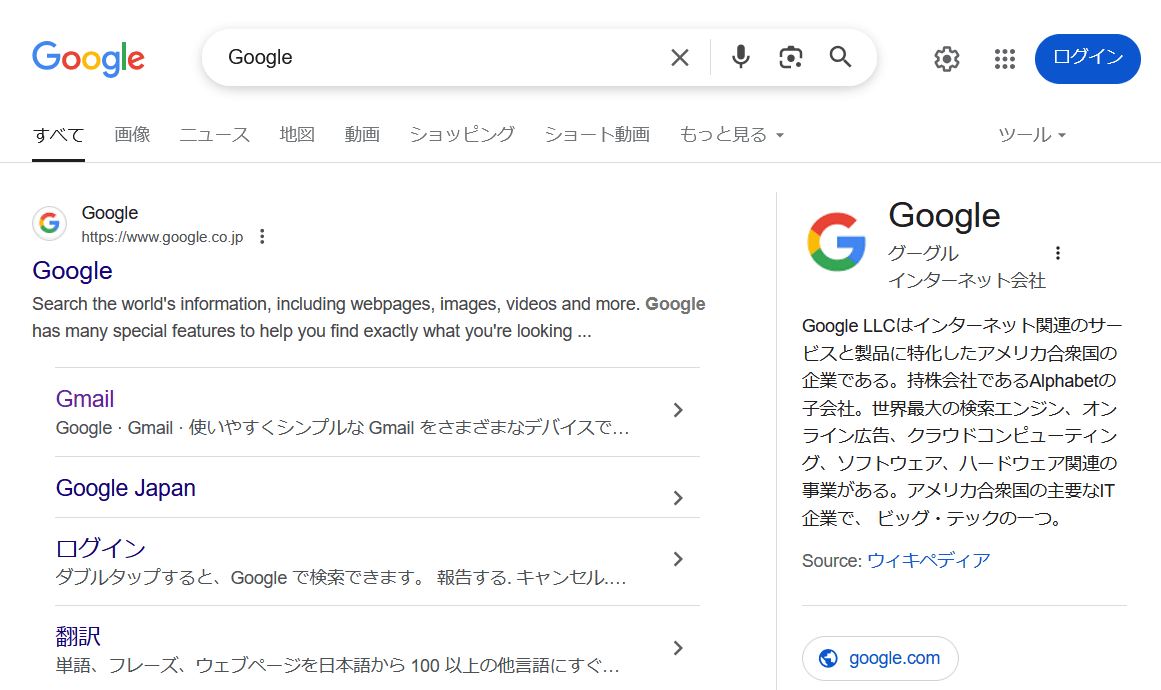Open the ツール dropdown
Image resolution: width=1161 pixels, height=690 pixels.
[x=1032, y=135]
